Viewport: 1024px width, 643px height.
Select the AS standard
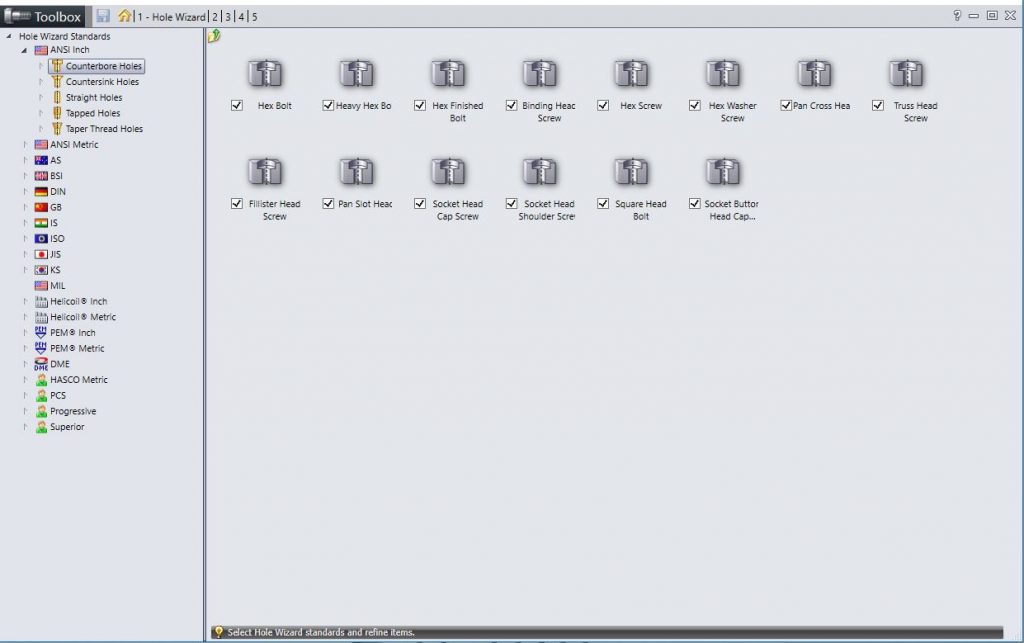[55, 160]
